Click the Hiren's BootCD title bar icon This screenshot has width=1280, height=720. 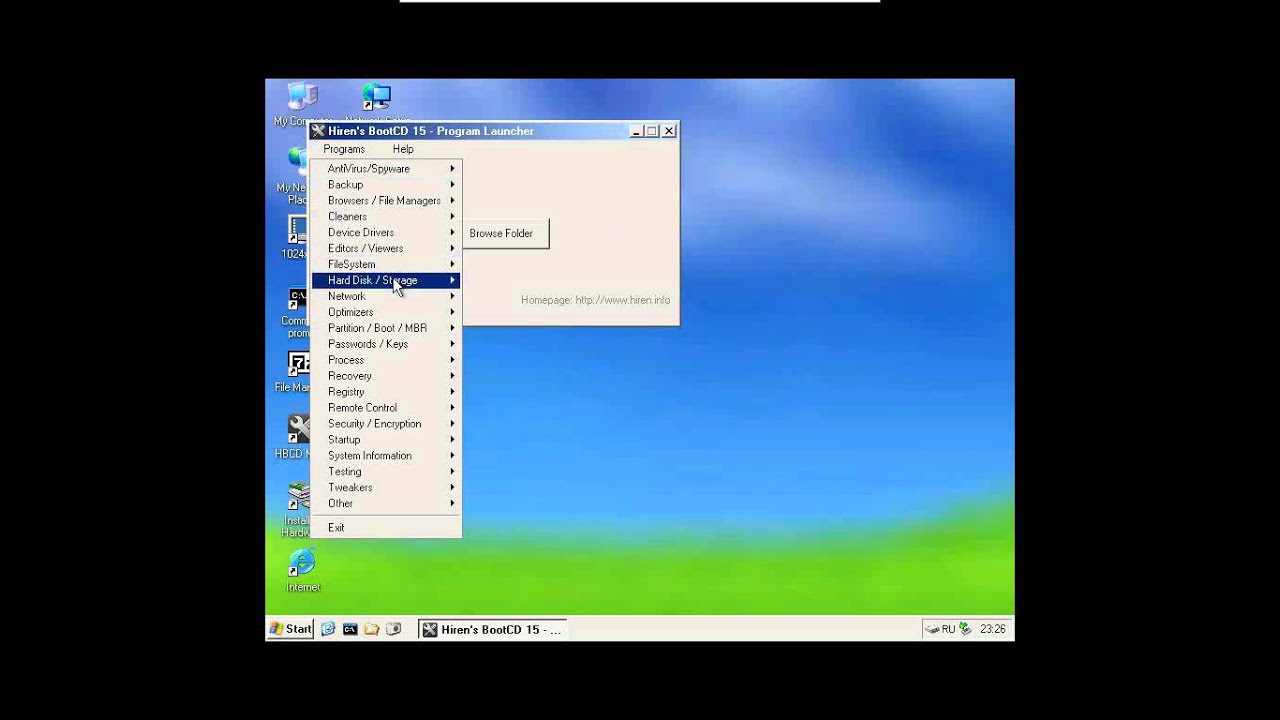[x=318, y=131]
